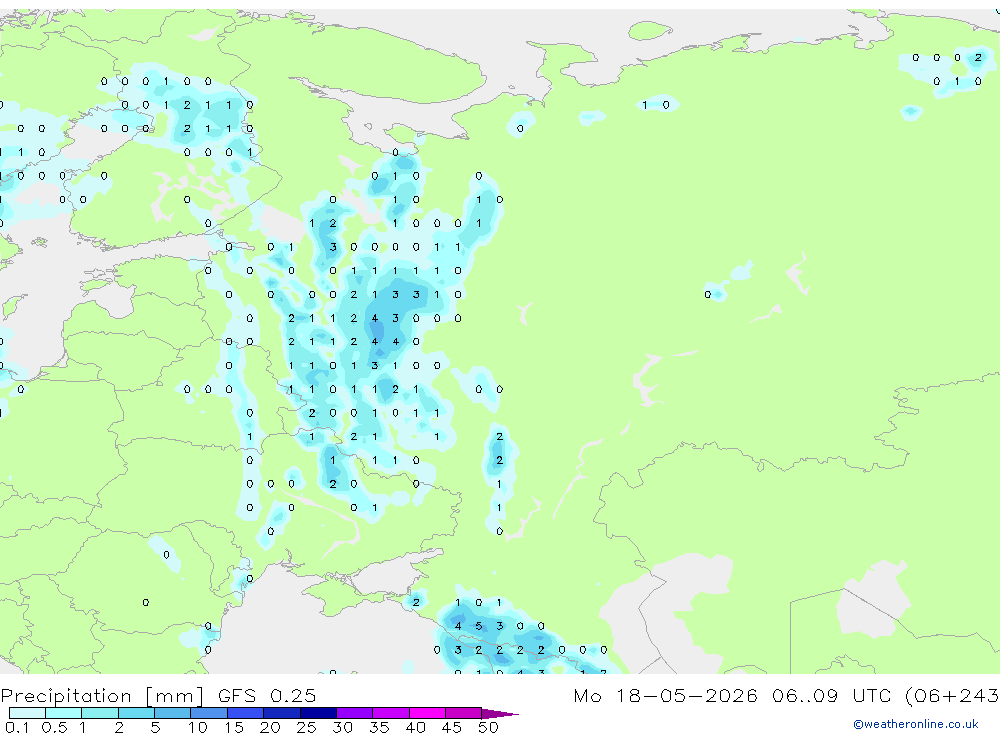Viewport: 1000px width, 733px height.
Task: Select the 'GFS 0.25' model label
Action: coord(267,696)
